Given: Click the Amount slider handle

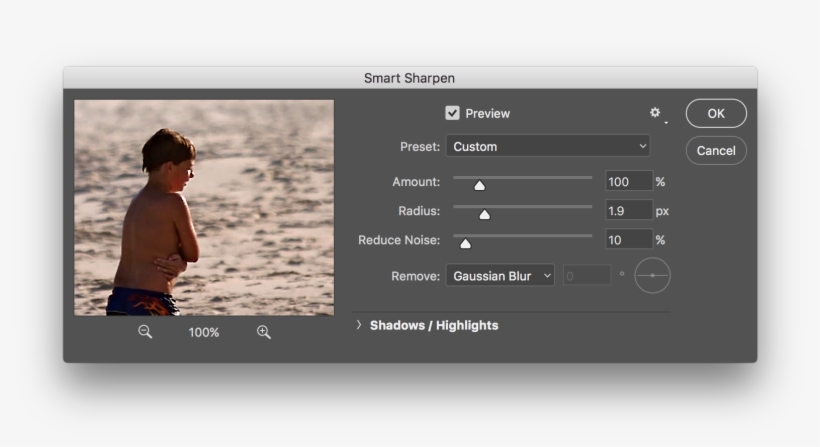Looking at the screenshot, I should point(480,186).
